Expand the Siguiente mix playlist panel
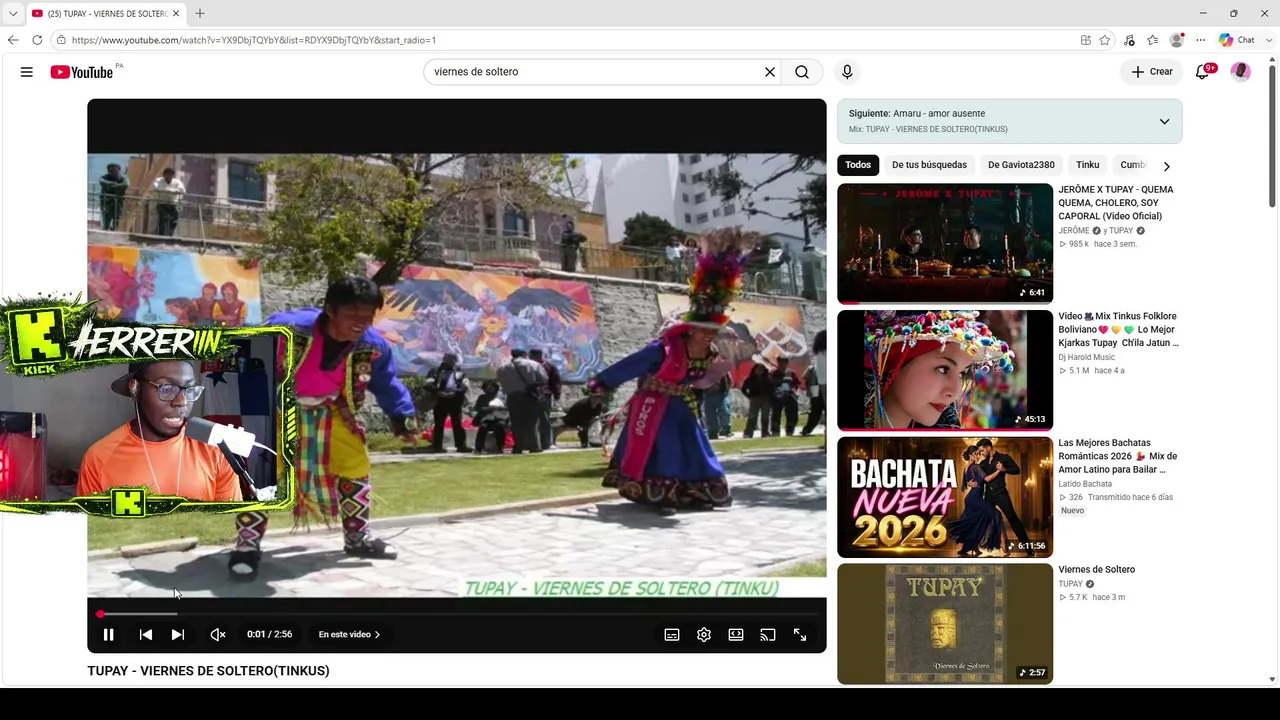Image resolution: width=1280 pixels, height=720 pixels. pyautogui.click(x=1164, y=121)
